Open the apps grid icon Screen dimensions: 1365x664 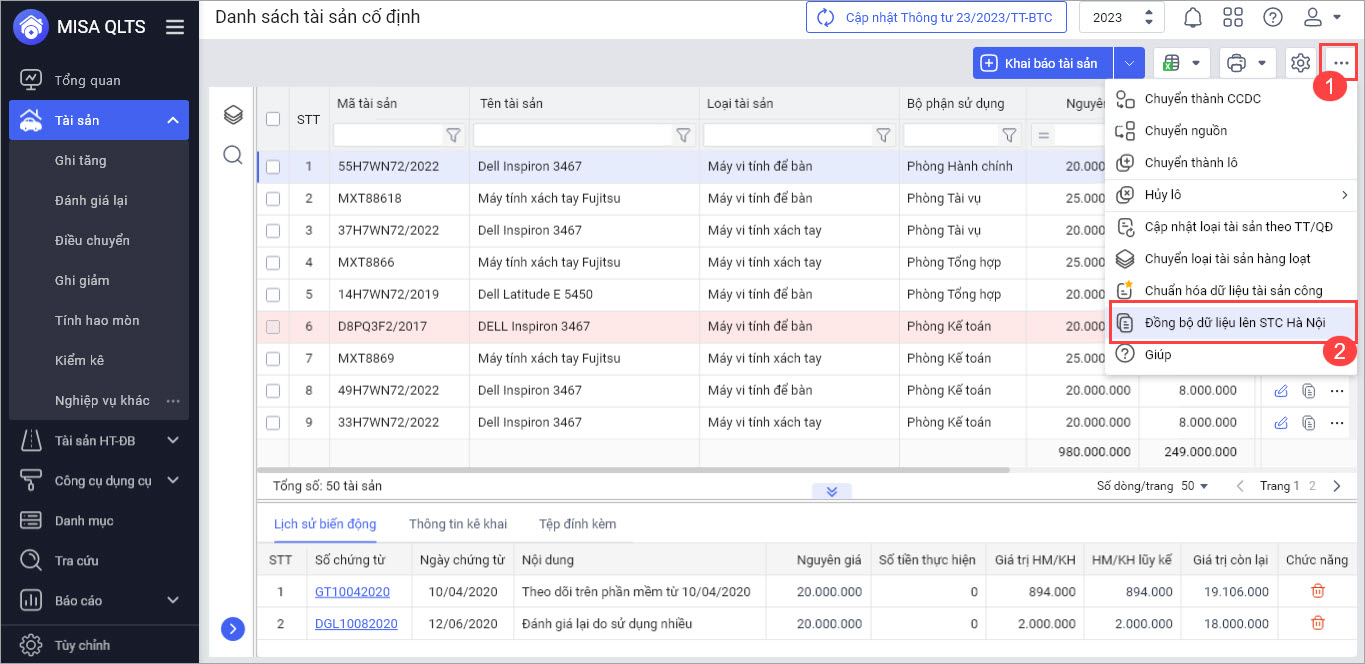tap(1233, 17)
